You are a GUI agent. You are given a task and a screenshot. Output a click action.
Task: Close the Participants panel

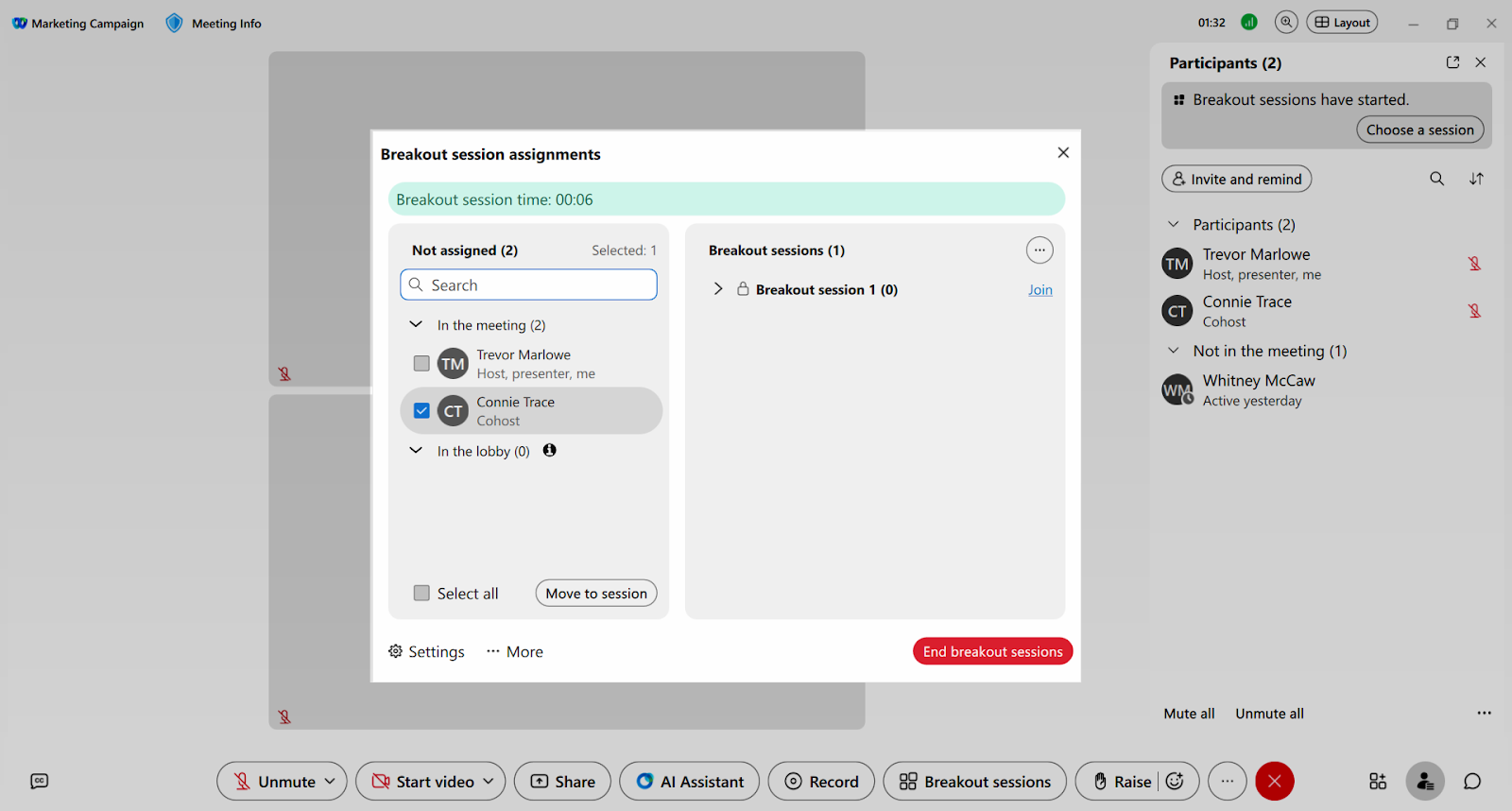coord(1481,62)
